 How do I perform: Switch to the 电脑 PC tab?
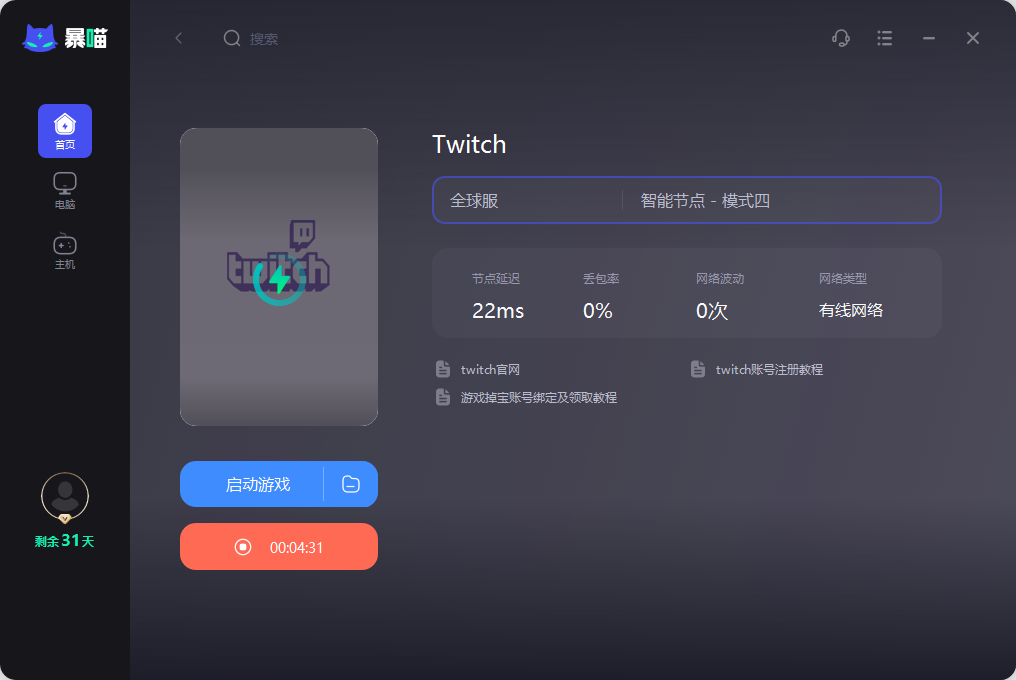[65, 191]
